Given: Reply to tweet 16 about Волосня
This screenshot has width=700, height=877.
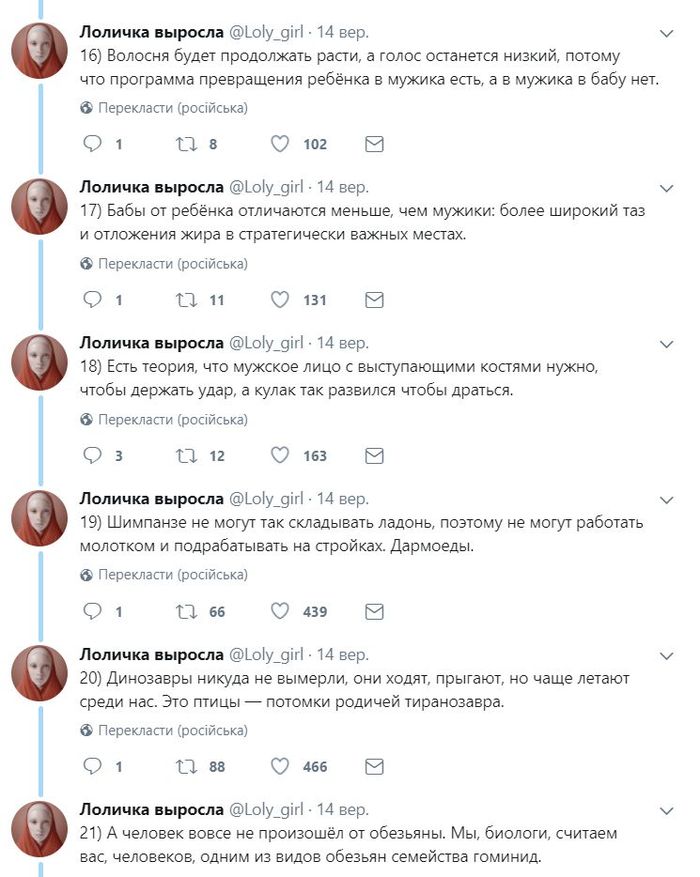Looking at the screenshot, I should click(x=92, y=144).
